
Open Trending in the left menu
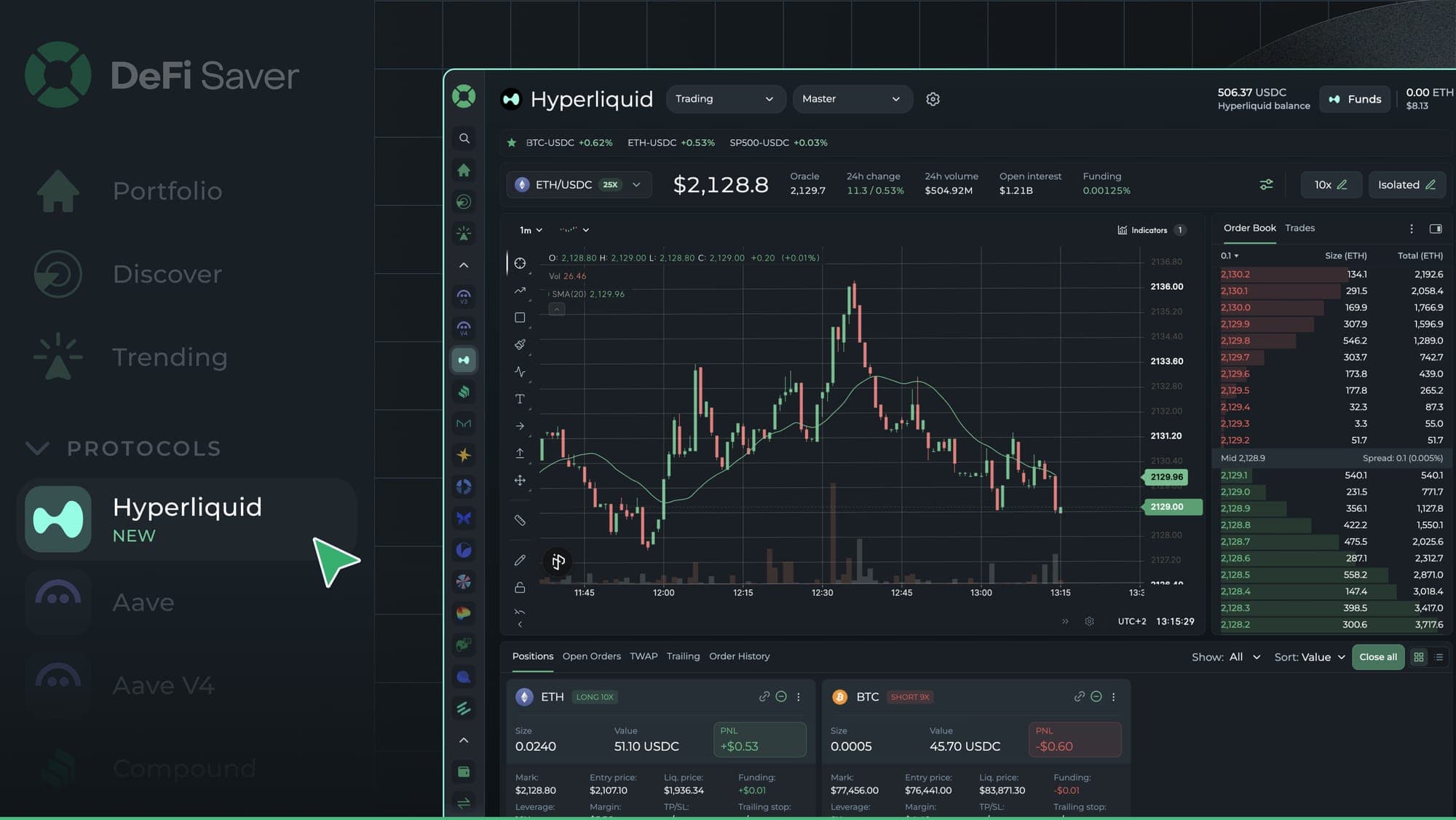click(x=131, y=357)
